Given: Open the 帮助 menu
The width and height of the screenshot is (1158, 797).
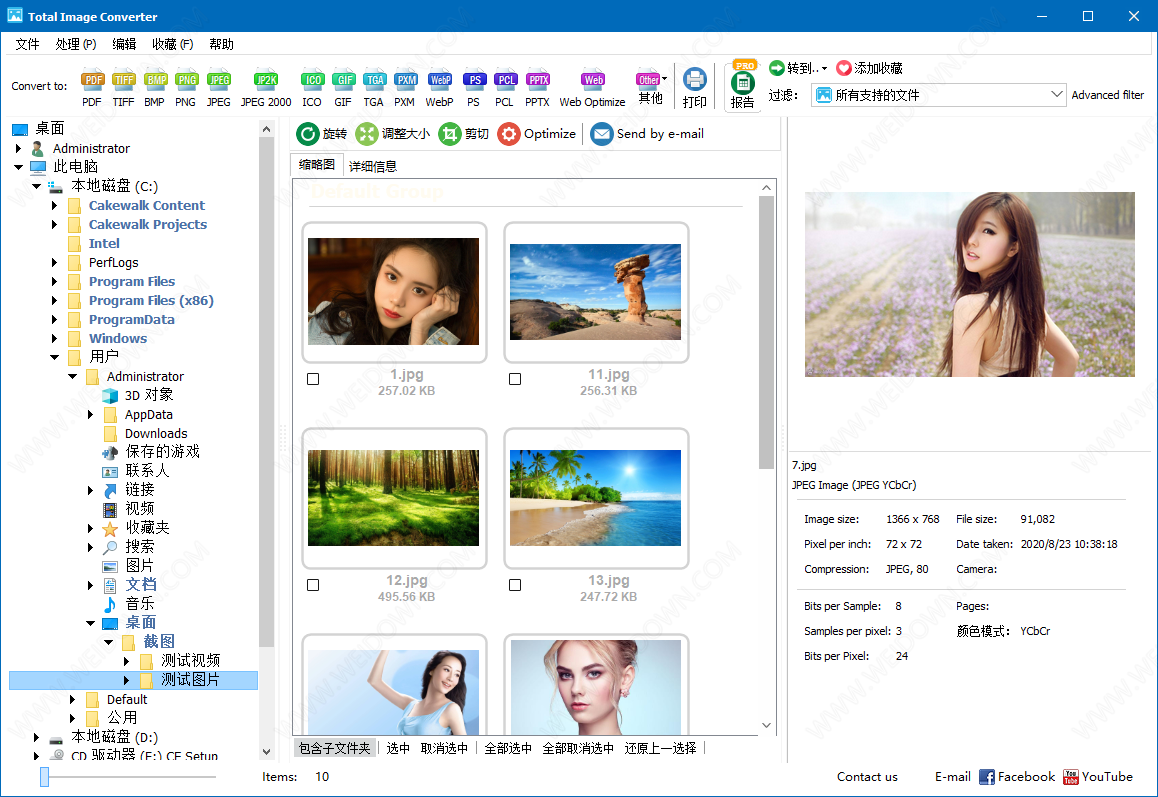Looking at the screenshot, I should click(x=222, y=44).
